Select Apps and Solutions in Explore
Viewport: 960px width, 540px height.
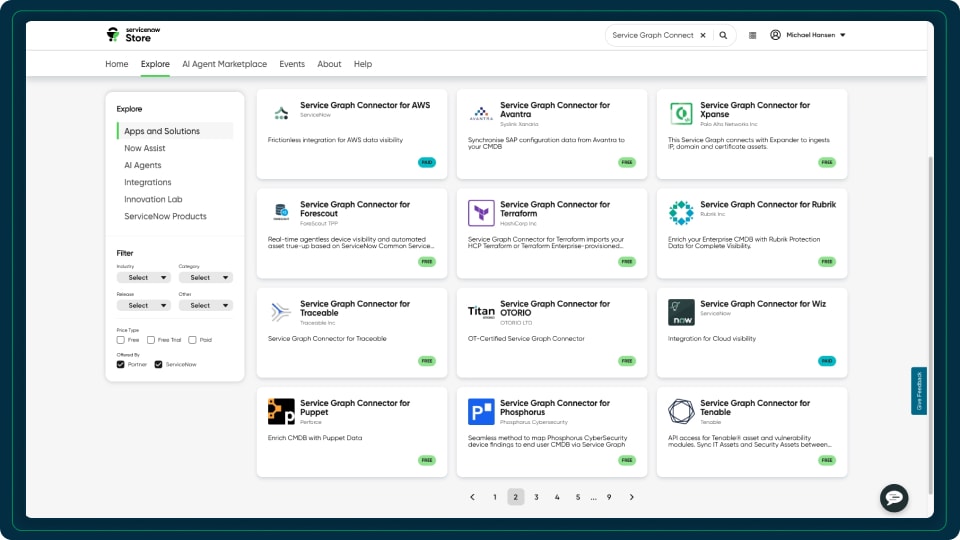175,131
